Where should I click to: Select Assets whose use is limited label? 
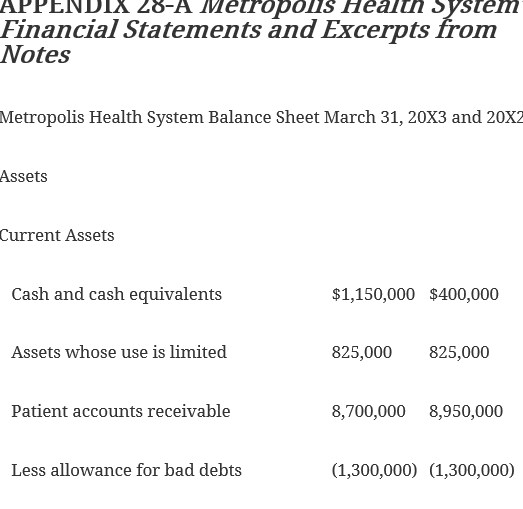pyautogui.click(x=119, y=352)
